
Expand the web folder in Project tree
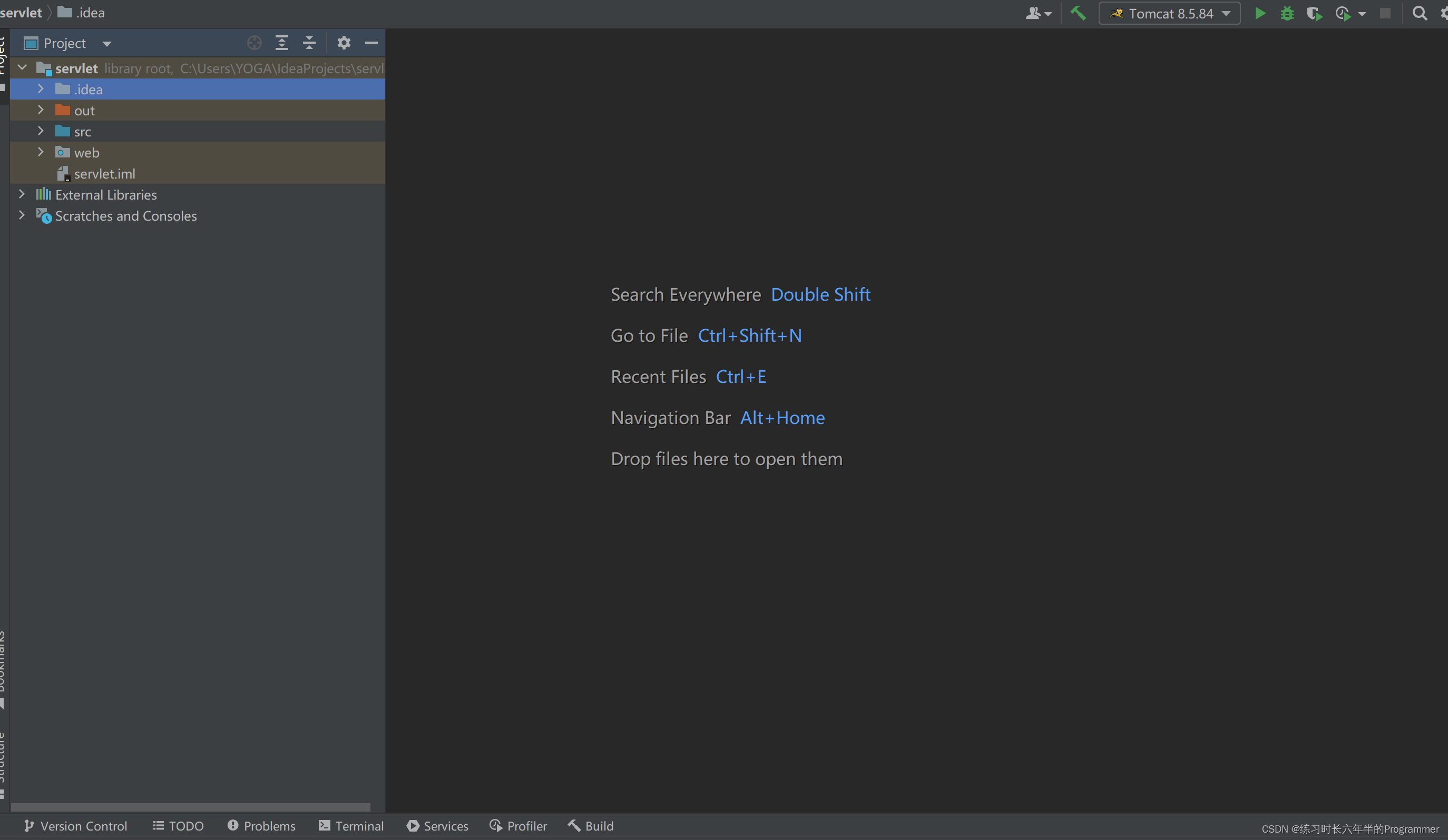41,152
